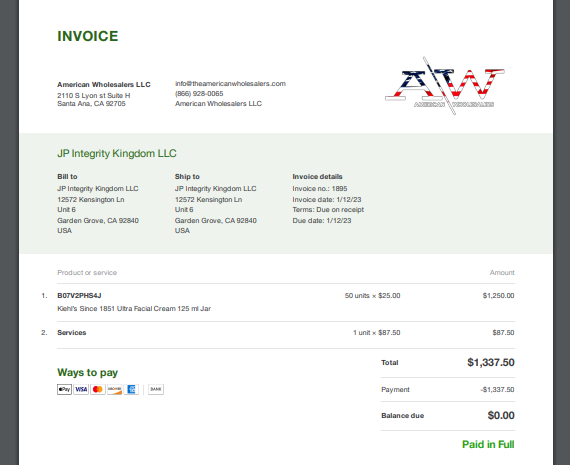
Task: Click the Apple Pay payment icon
Action: (64, 389)
